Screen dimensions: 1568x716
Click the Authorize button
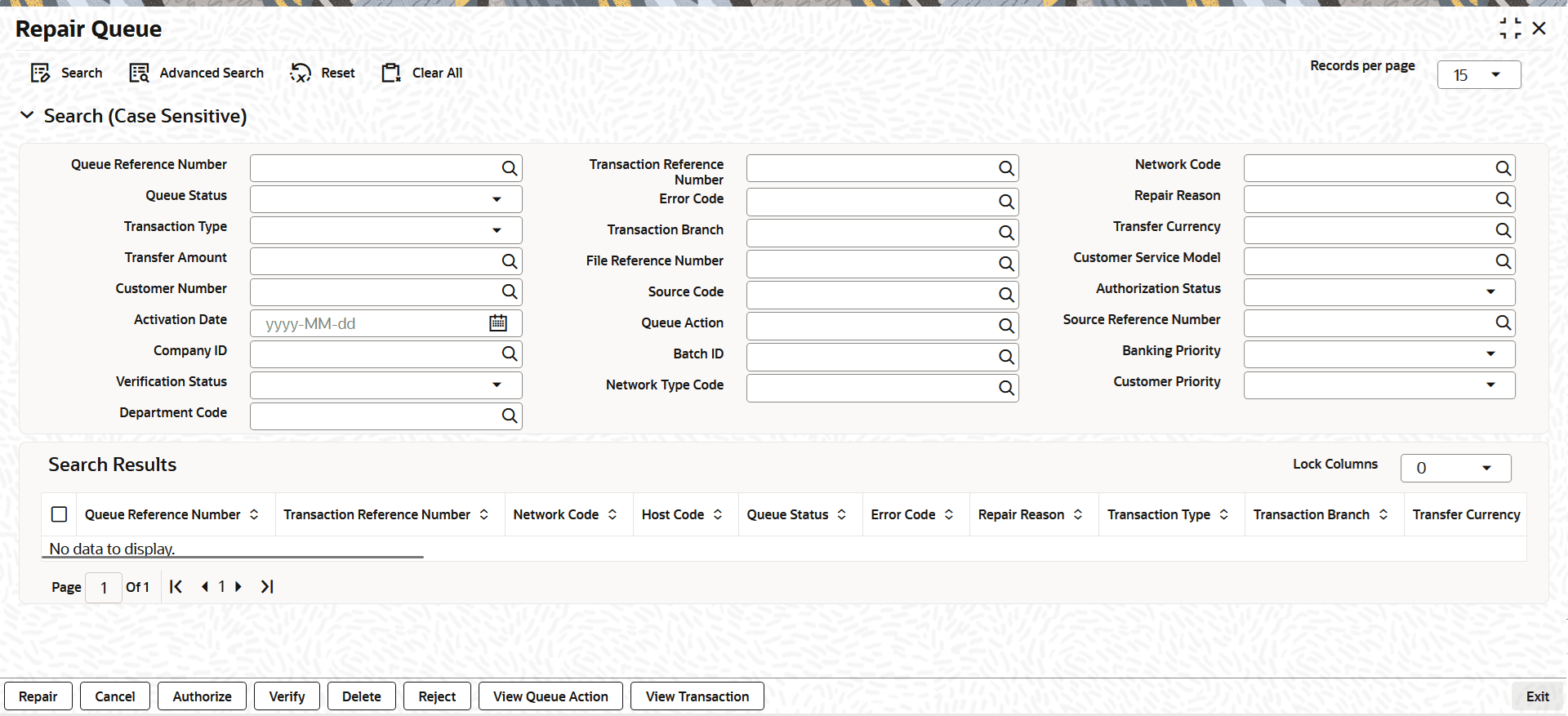pos(202,696)
